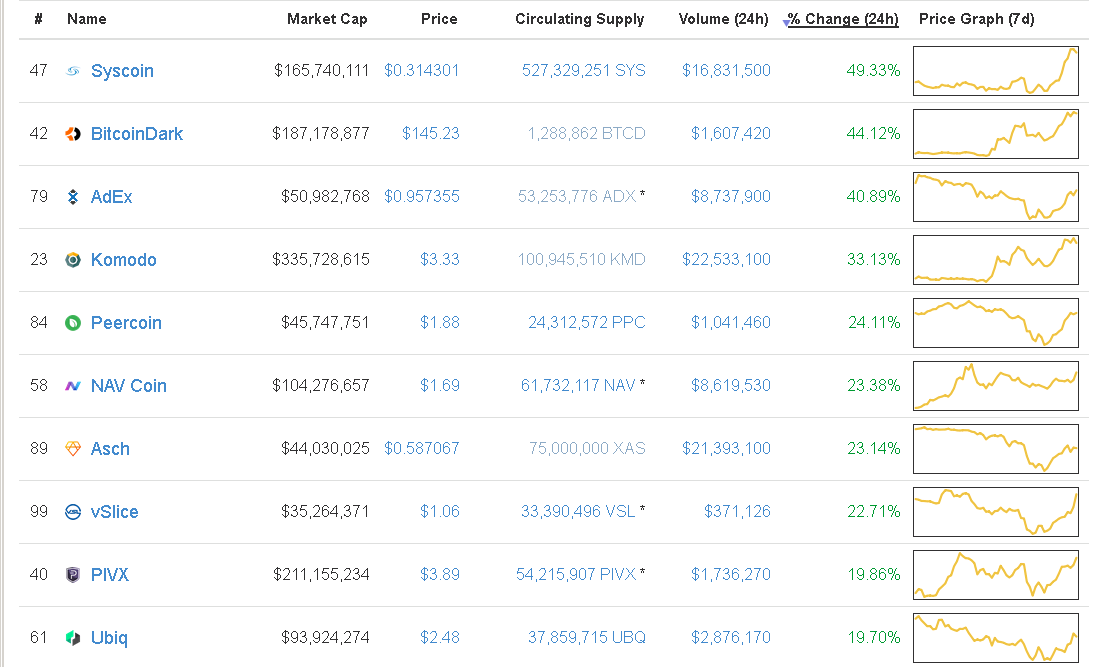Open the Komodo name link
This screenshot has width=1093, height=667.
(123, 260)
